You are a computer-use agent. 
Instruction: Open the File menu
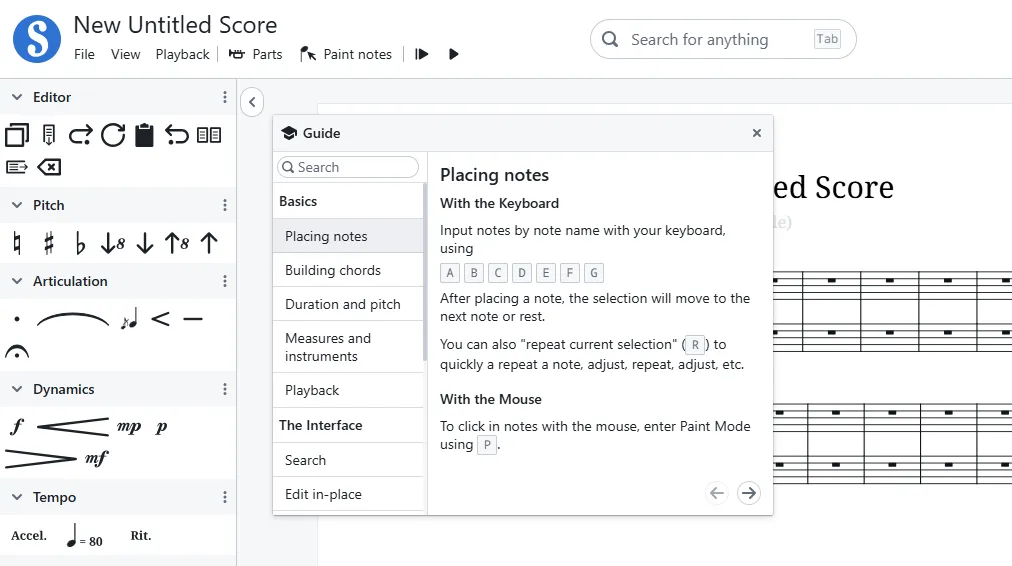[84, 54]
